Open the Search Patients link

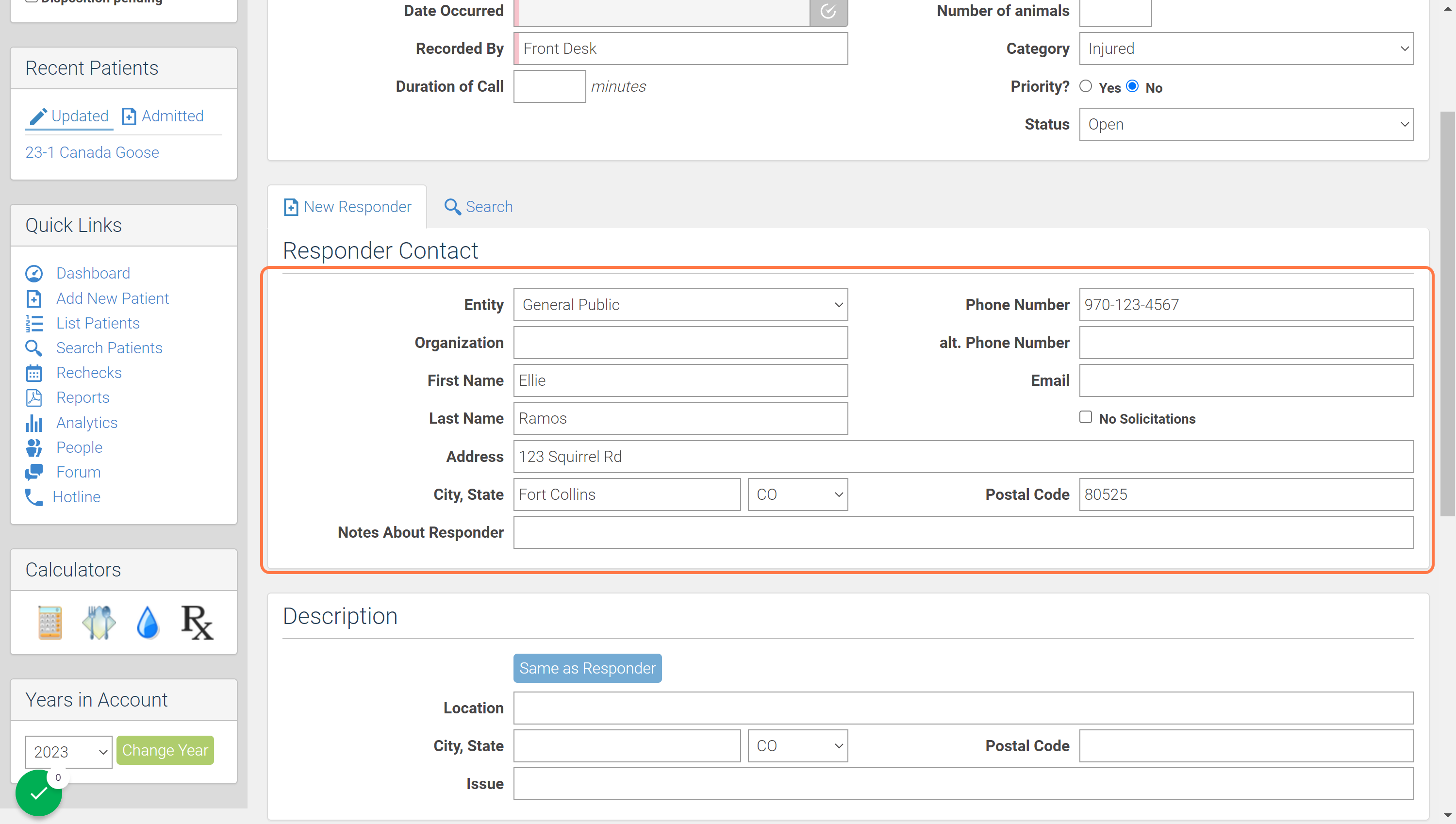coord(109,348)
